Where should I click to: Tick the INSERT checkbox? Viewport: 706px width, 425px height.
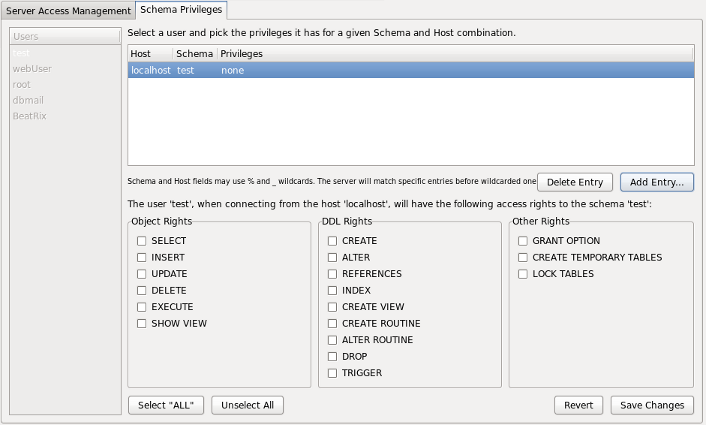(142, 258)
